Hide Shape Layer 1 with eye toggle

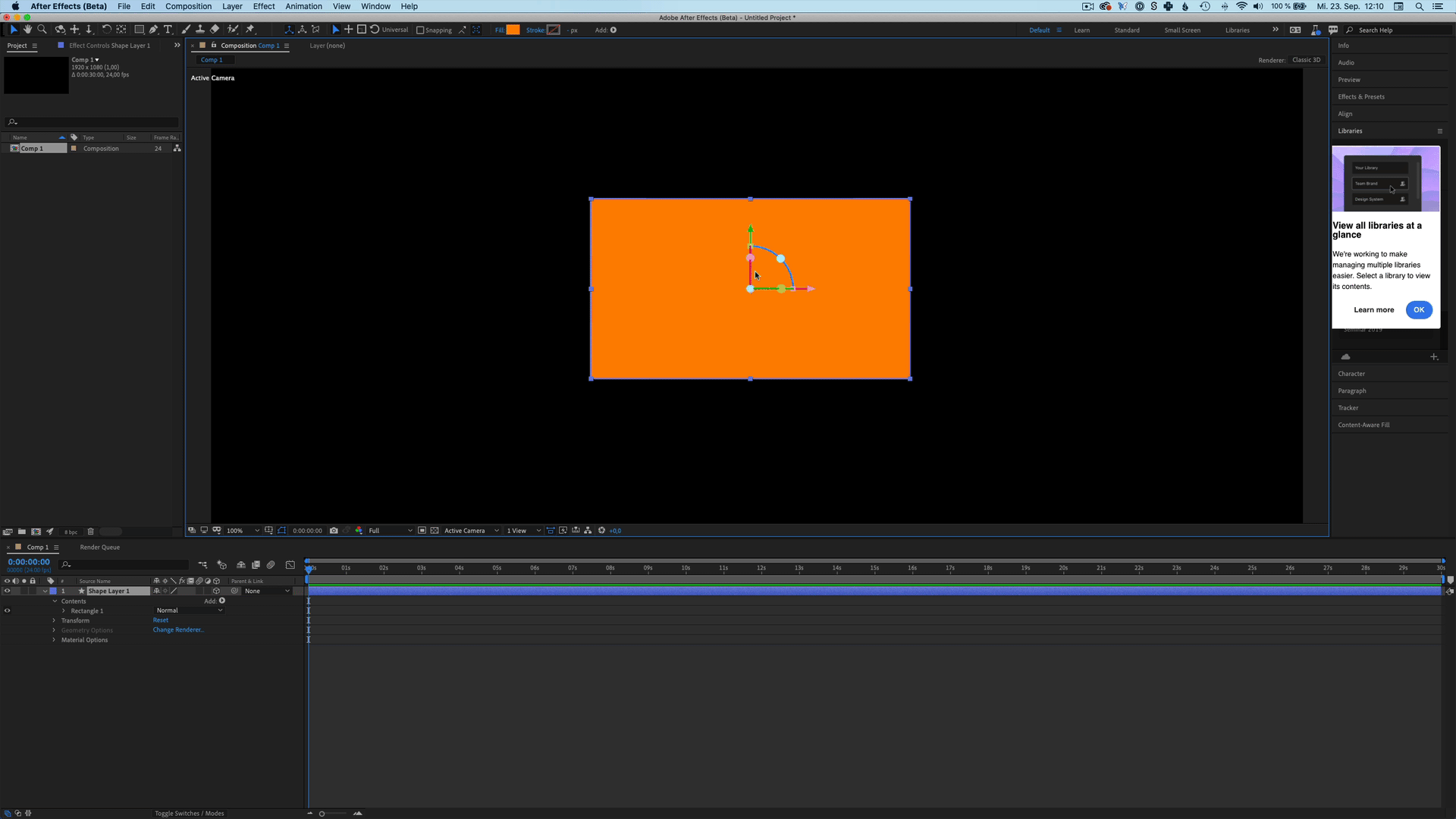pos(8,591)
